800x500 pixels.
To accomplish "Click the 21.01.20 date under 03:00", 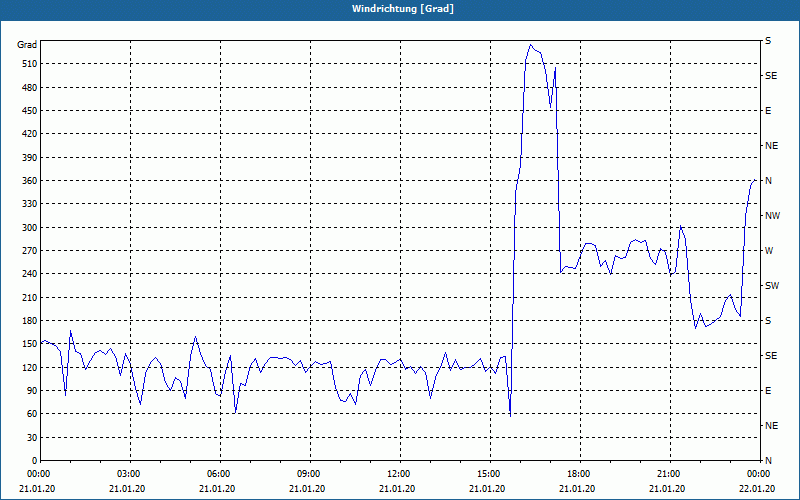I will coord(127,488).
